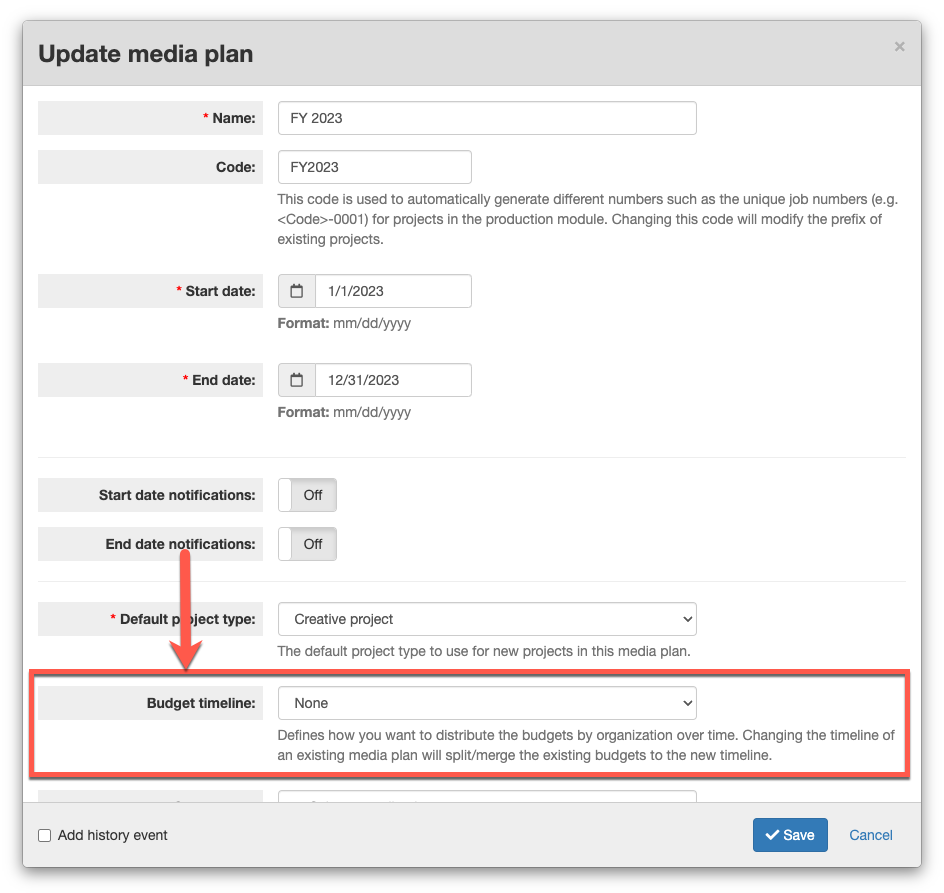Expand the Budget timeline dropdown
944x893 pixels.
(x=487, y=703)
